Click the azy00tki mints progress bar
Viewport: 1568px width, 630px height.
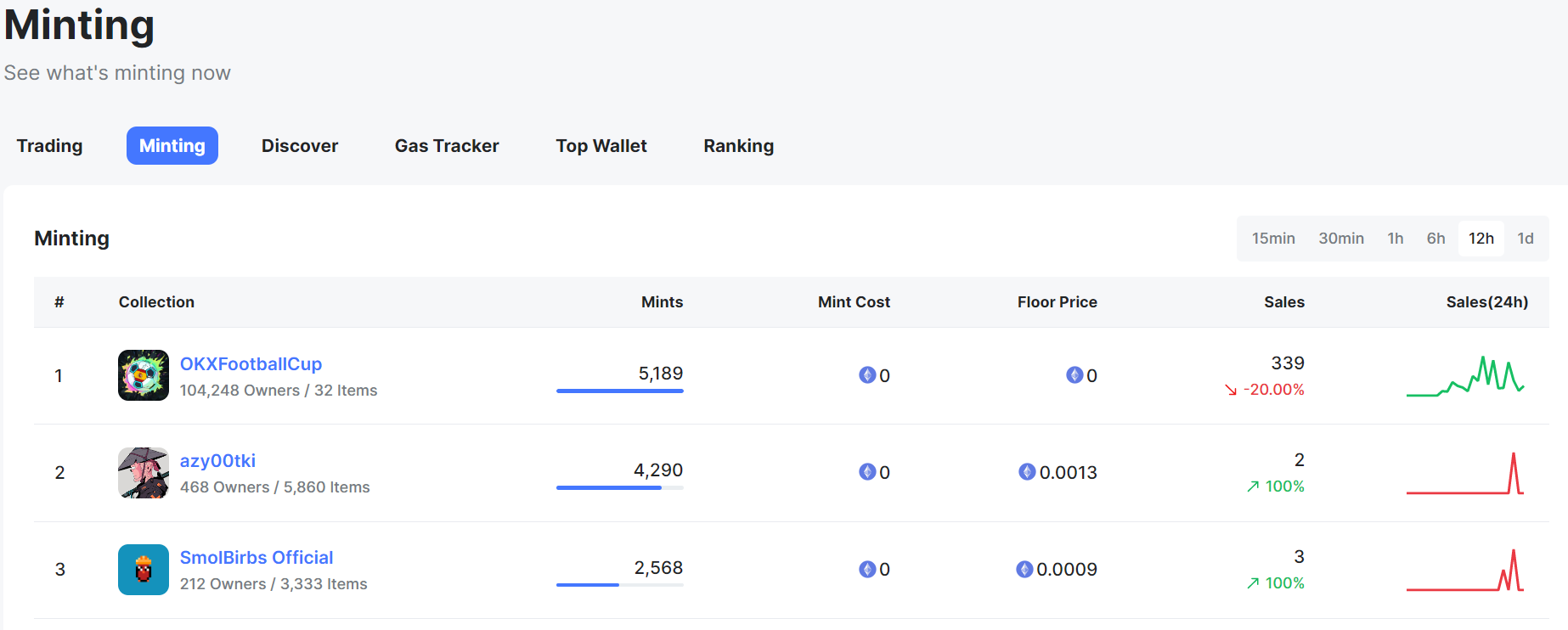pyautogui.click(x=619, y=487)
